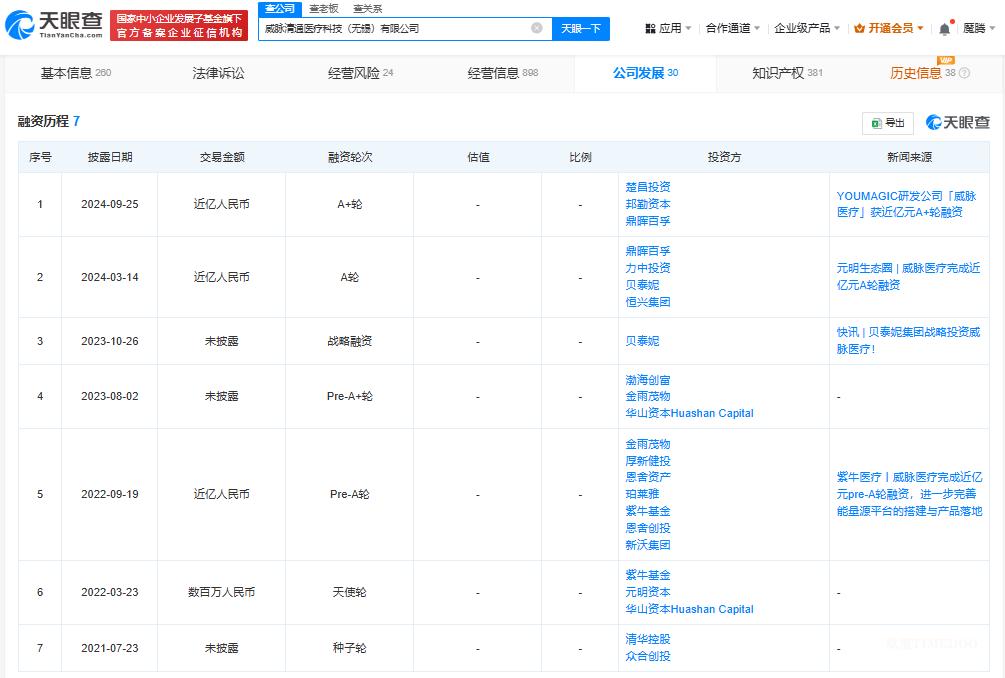Open investor 恒兴集团
This screenshot has height=678, width=1005.
[648, 302]
